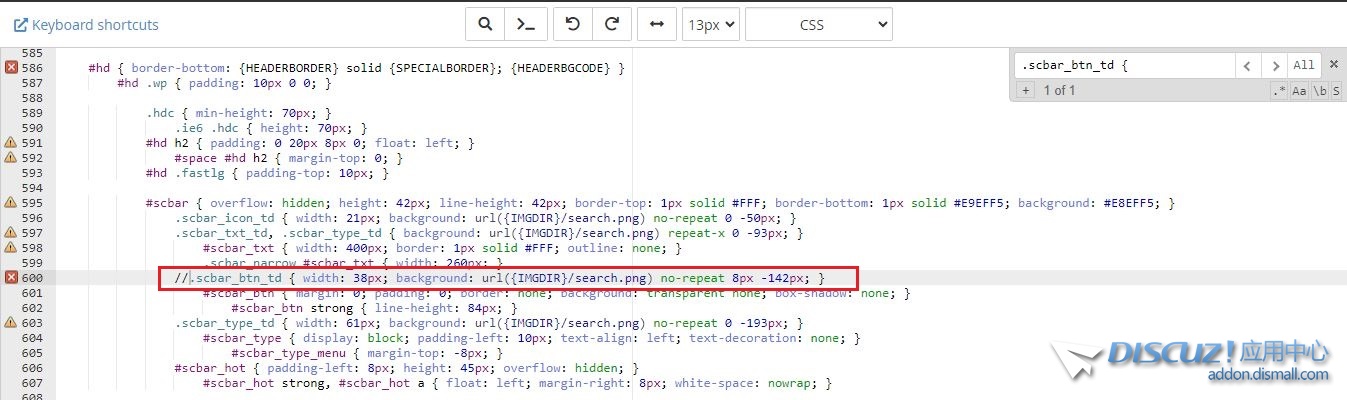The image size is (1347, 400).
Task: Toggle line wrap with the double-arrow icon
Action: click(656, 24)
